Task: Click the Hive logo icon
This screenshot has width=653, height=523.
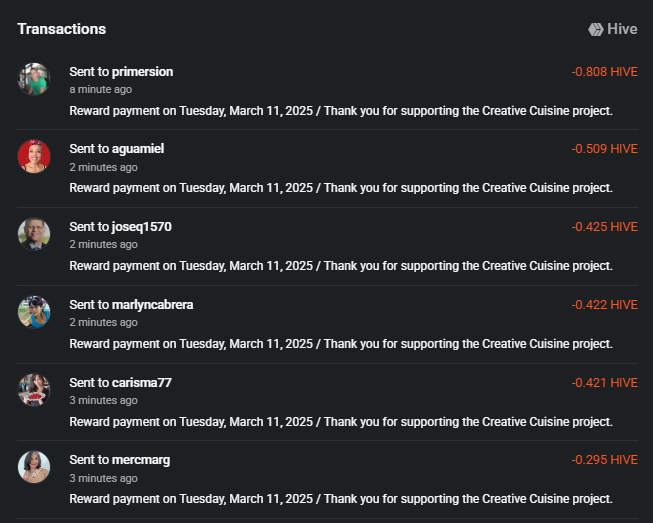Action: coord(596,29)
